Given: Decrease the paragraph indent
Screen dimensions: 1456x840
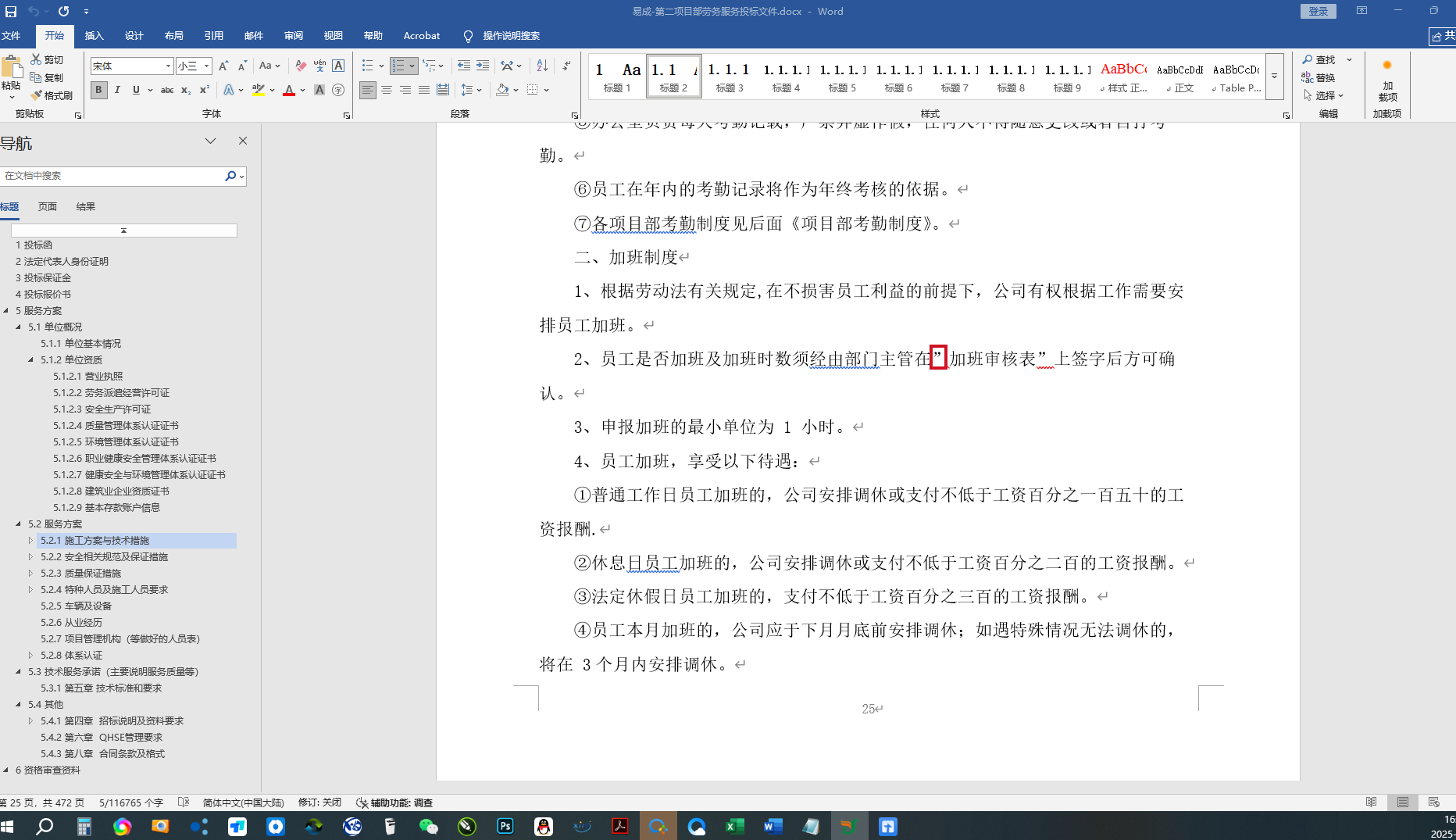Looking at the screenshot, I should [x=464, y=66].
